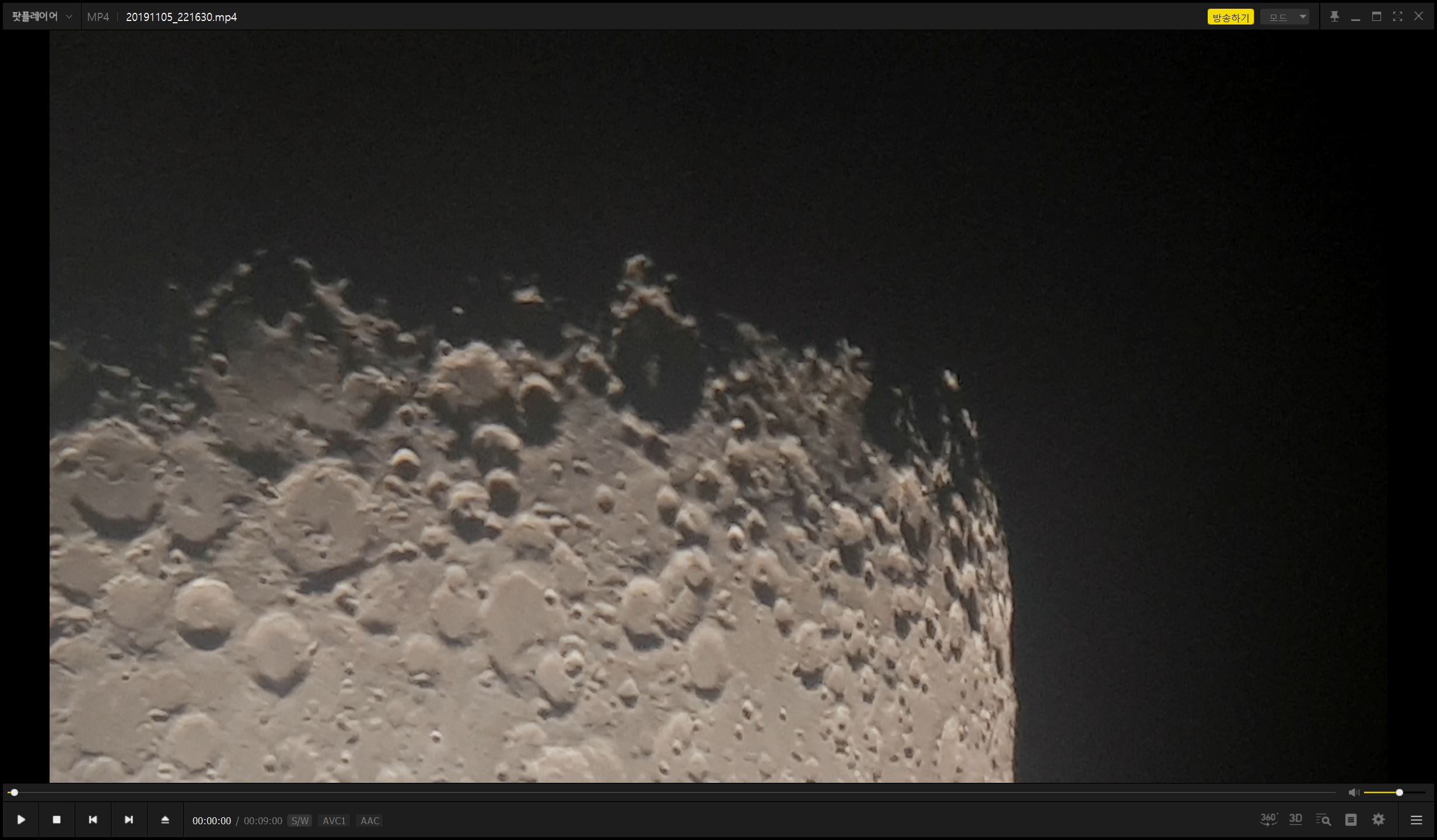Skip to next file
The height and width of the screenshot is (840, 1437).
pyautogui.click(x=129, y=820)
